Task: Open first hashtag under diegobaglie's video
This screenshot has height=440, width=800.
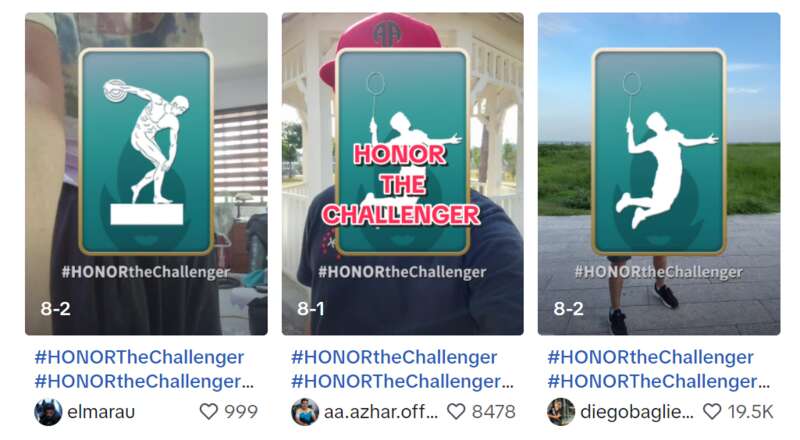Action: (x=651, y=357)
